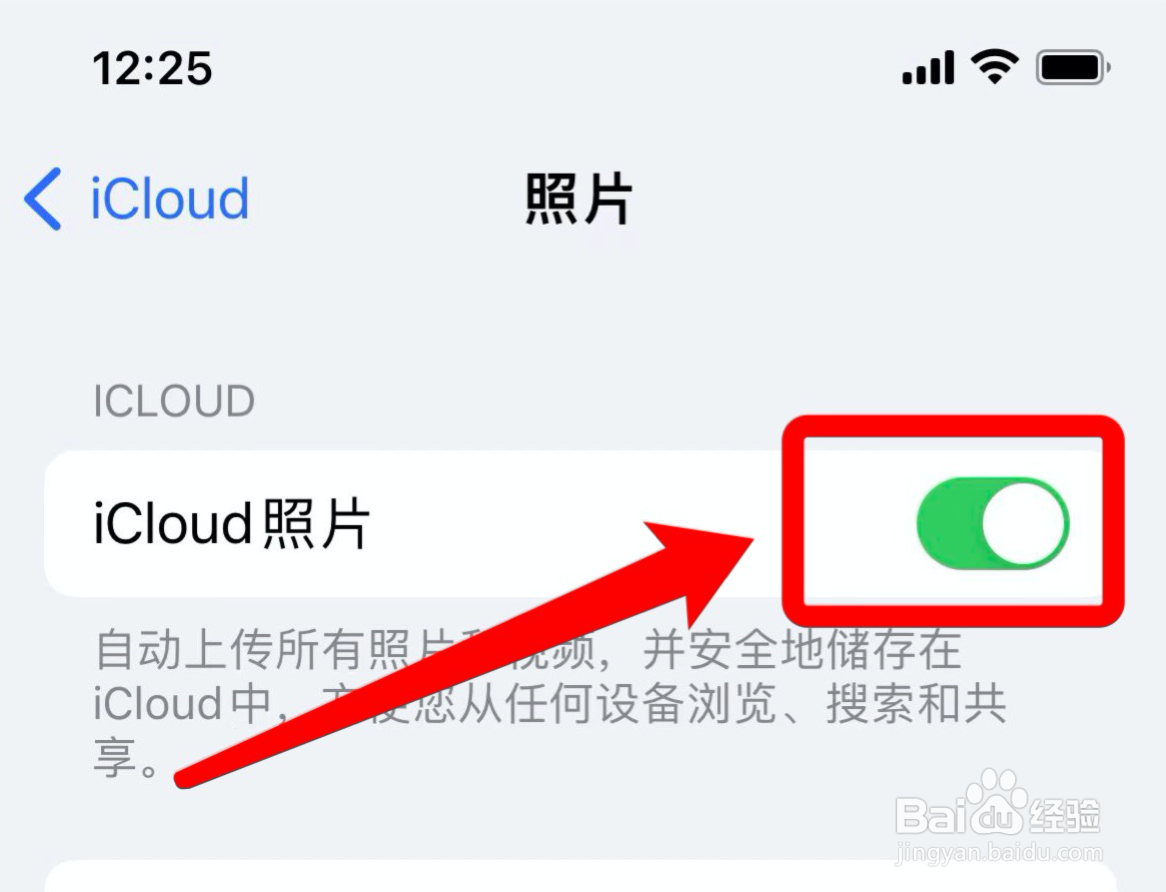
Task: Click the green track of iCloud 照片 toggle
Action: (x=948, y=523)
